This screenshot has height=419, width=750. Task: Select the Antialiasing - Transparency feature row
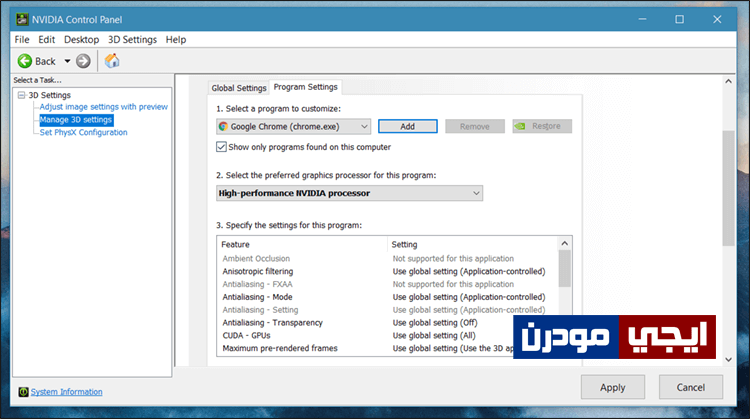tap(387, 323)
